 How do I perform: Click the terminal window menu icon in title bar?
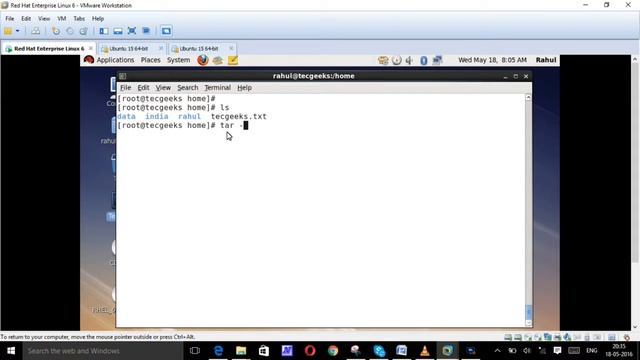tap(122, 76)
